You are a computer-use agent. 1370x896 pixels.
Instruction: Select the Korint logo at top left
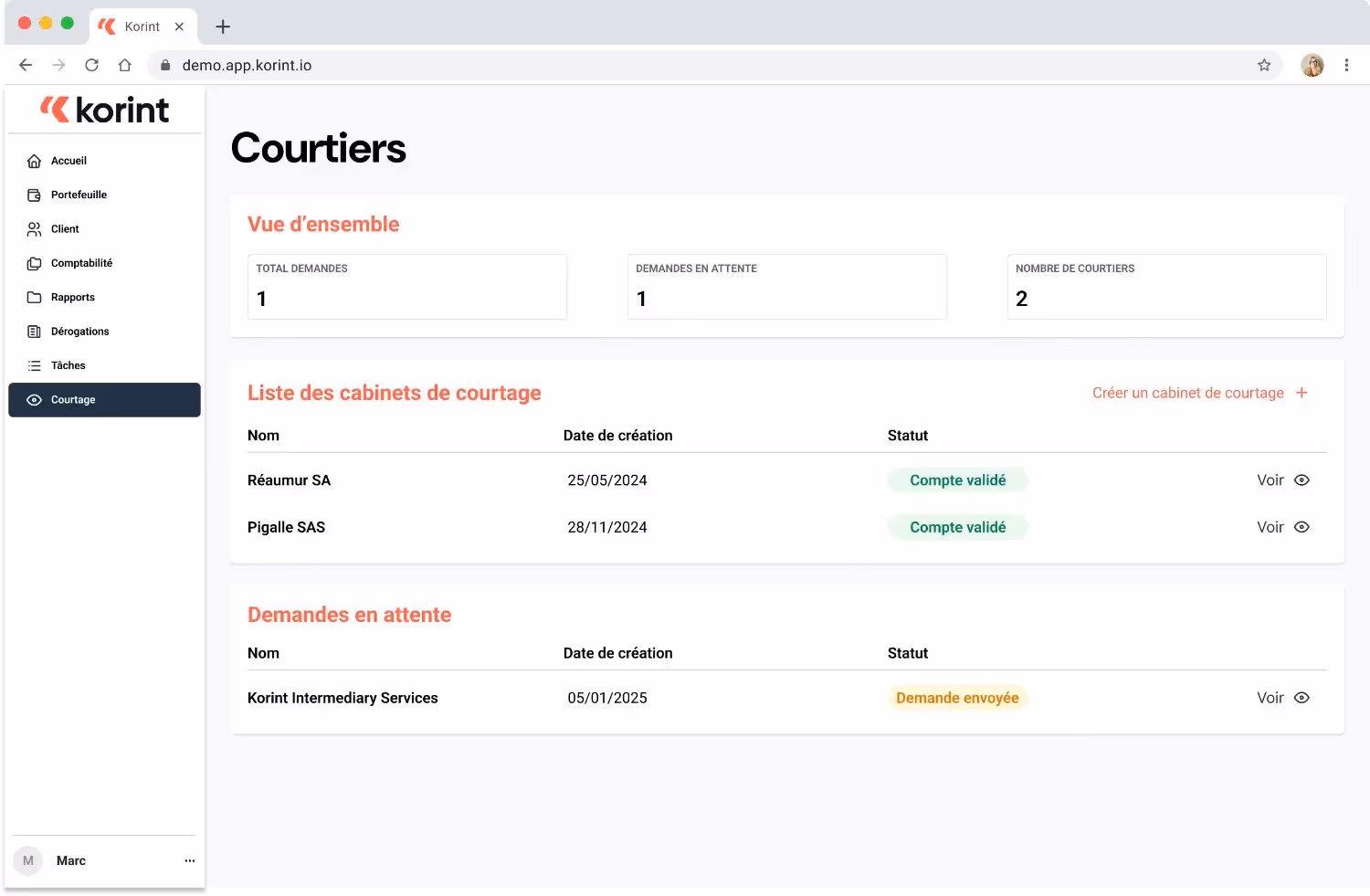point(103,109)
